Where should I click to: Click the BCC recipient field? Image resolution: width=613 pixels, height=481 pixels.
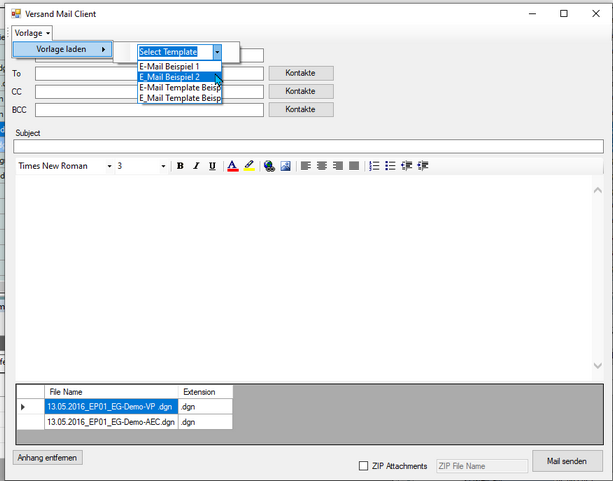149,110
